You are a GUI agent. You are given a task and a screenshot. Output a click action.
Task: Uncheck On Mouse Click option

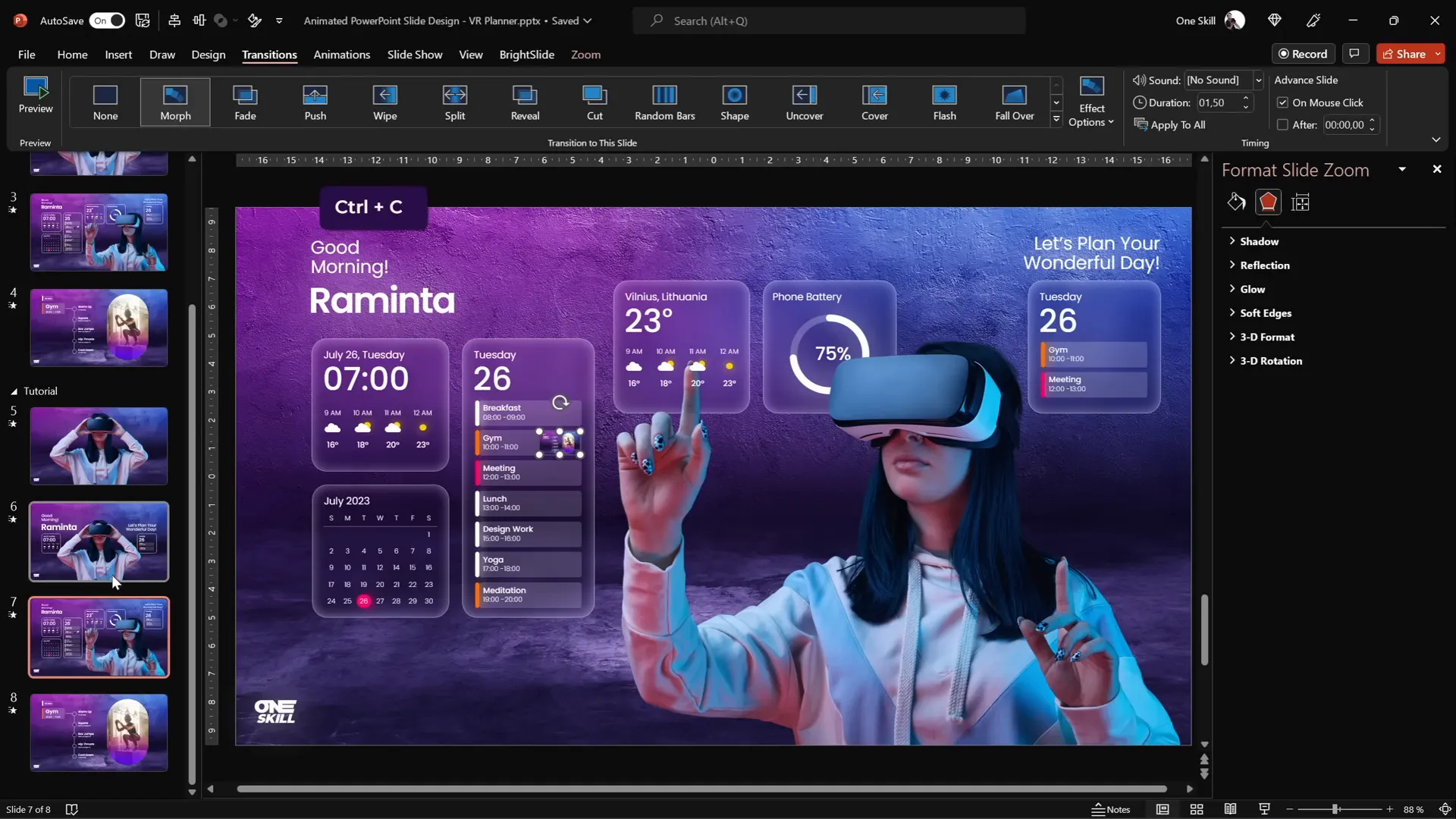pos(1282,102)
